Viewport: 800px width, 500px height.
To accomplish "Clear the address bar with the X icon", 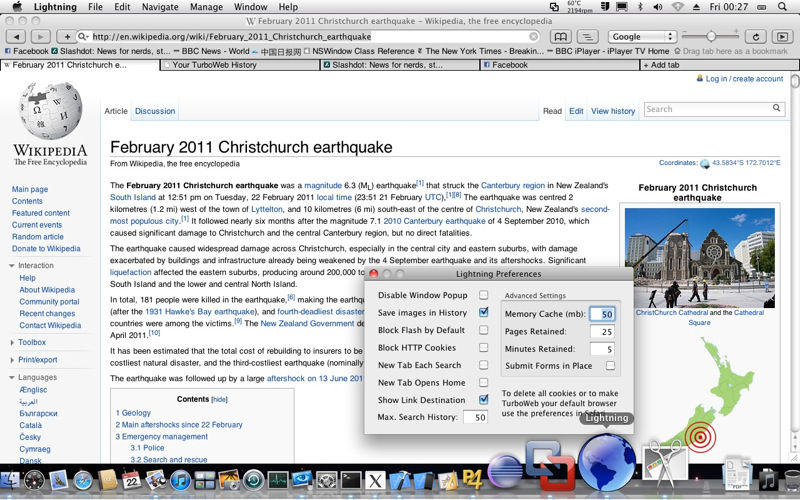I will (534, 37).
